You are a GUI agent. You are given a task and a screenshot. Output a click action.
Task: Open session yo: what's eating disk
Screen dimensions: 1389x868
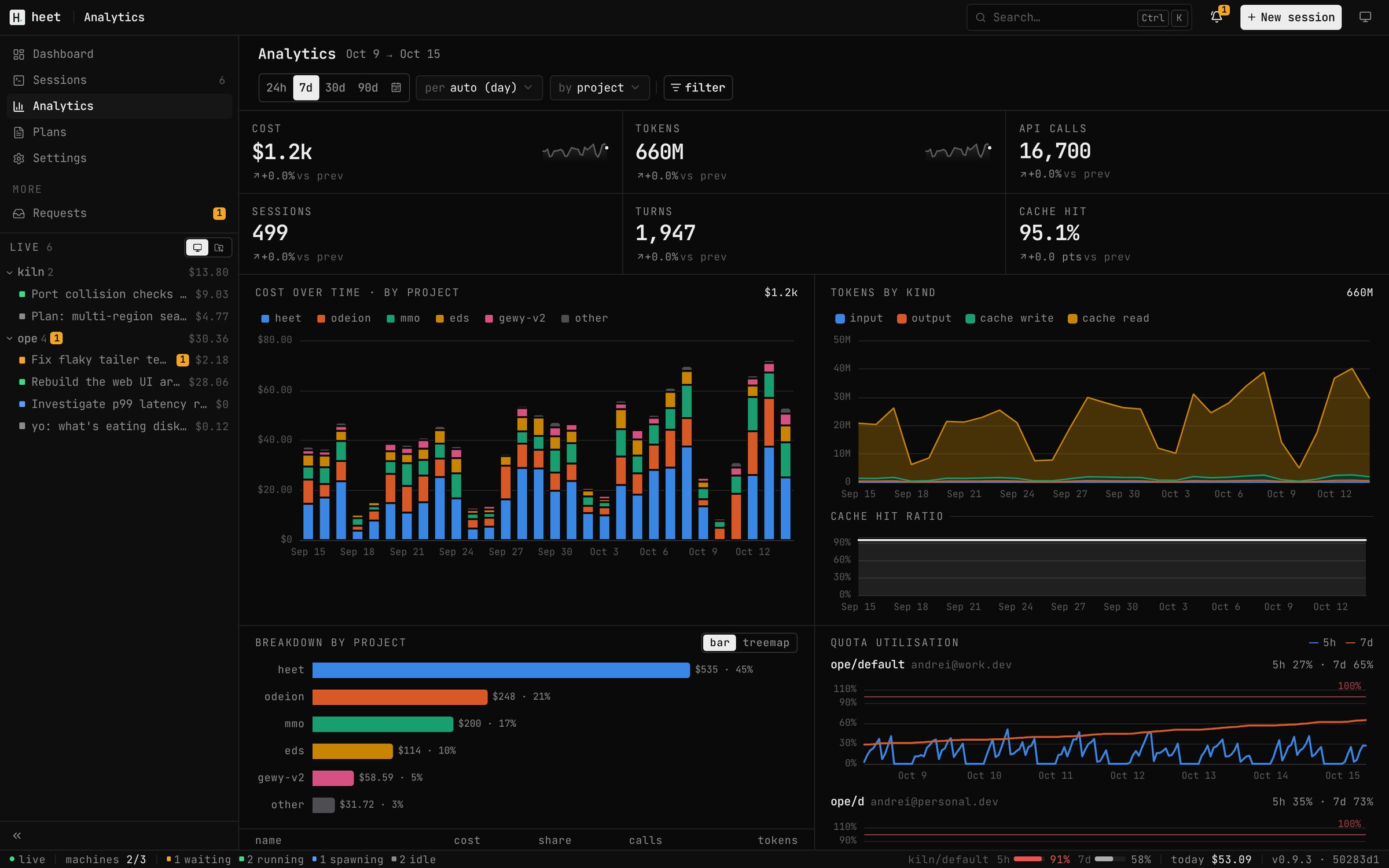pos(119,426)
